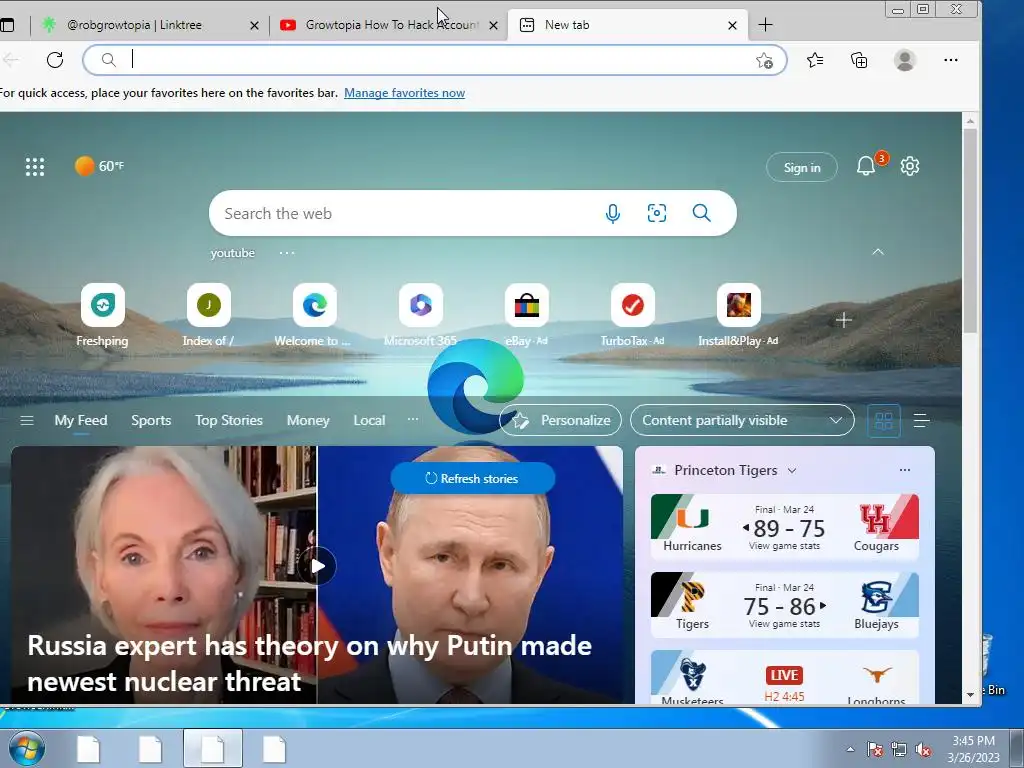1024x768 pixels.
Task: Open more options on the sports card
Action: click(904, 470)
